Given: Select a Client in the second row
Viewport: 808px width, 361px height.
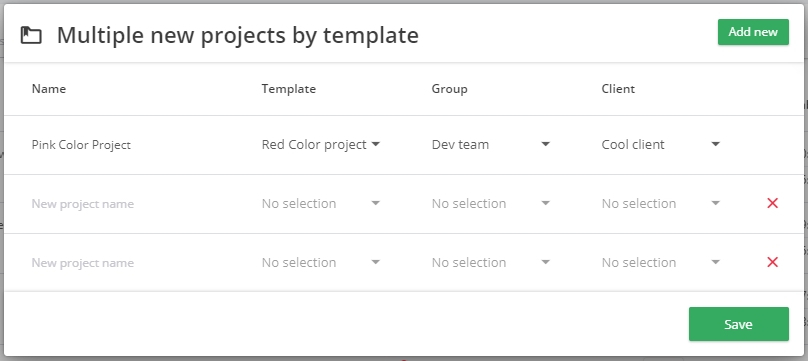Looking at the screenshot, I should click(x=661, y=203).
